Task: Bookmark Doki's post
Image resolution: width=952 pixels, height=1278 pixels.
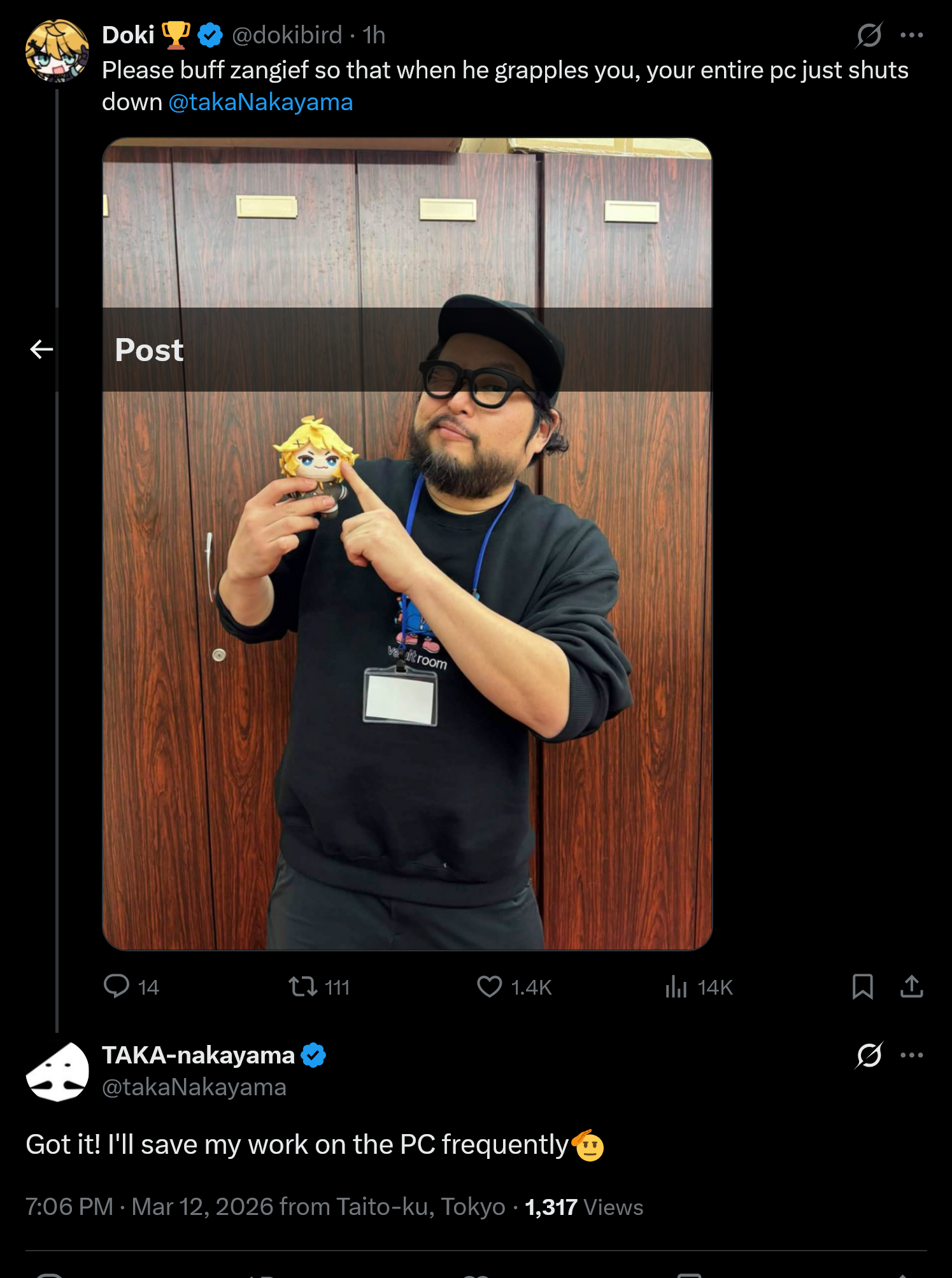Action: tap(862, 986)
